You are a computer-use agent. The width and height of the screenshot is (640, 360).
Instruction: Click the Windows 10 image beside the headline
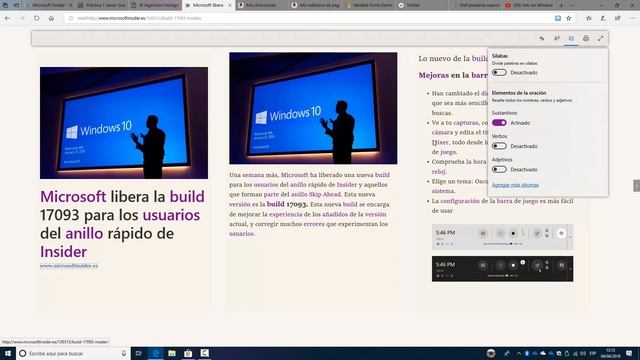[x=124, y=123]
